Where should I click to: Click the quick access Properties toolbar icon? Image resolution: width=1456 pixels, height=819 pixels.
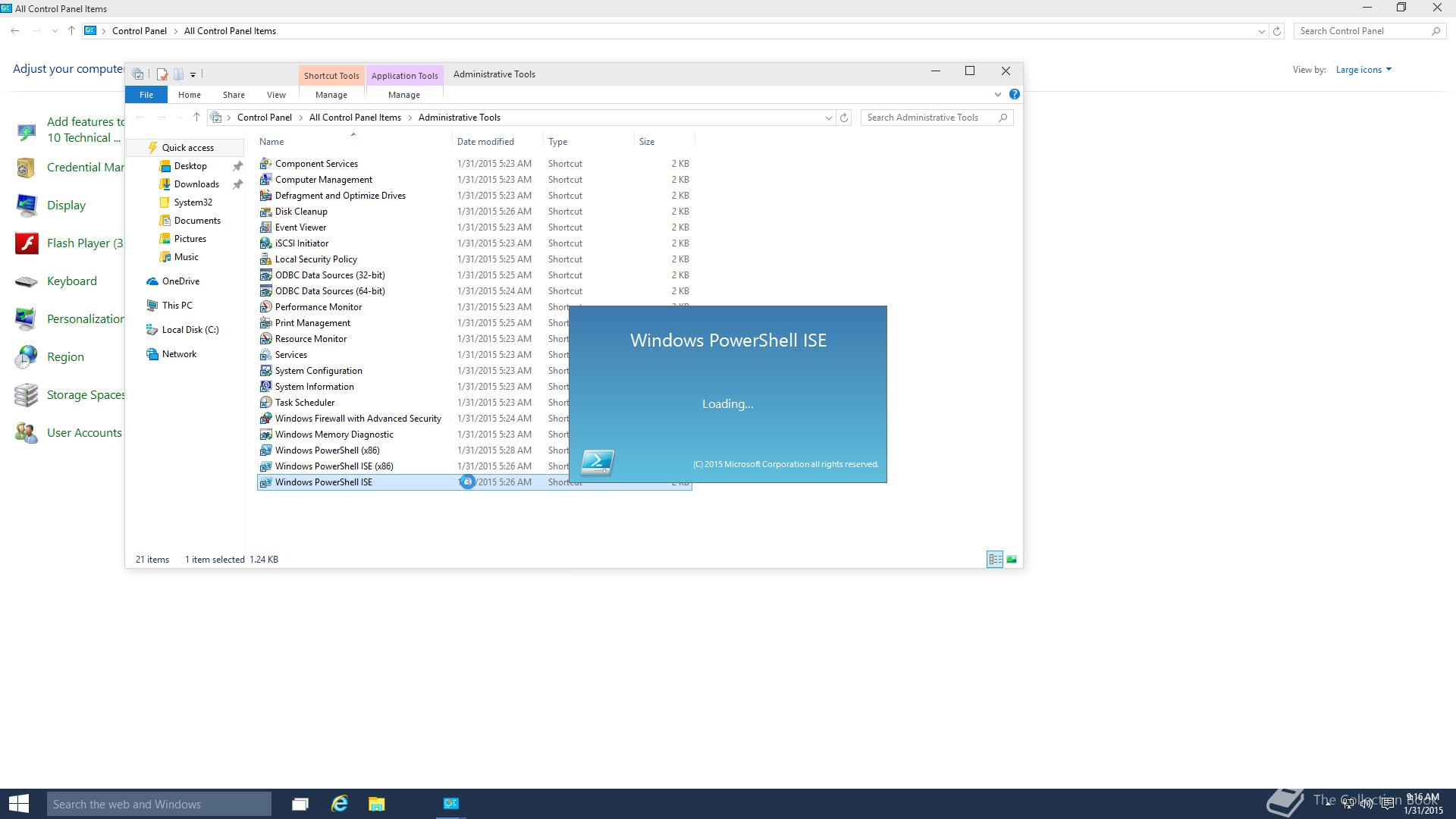click(x=162, y=74)
